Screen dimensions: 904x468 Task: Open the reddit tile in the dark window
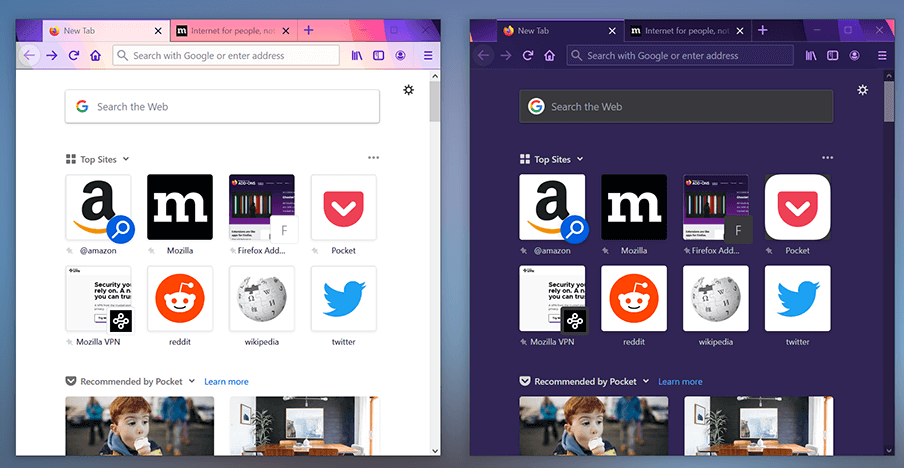click(x=634, y=299)
